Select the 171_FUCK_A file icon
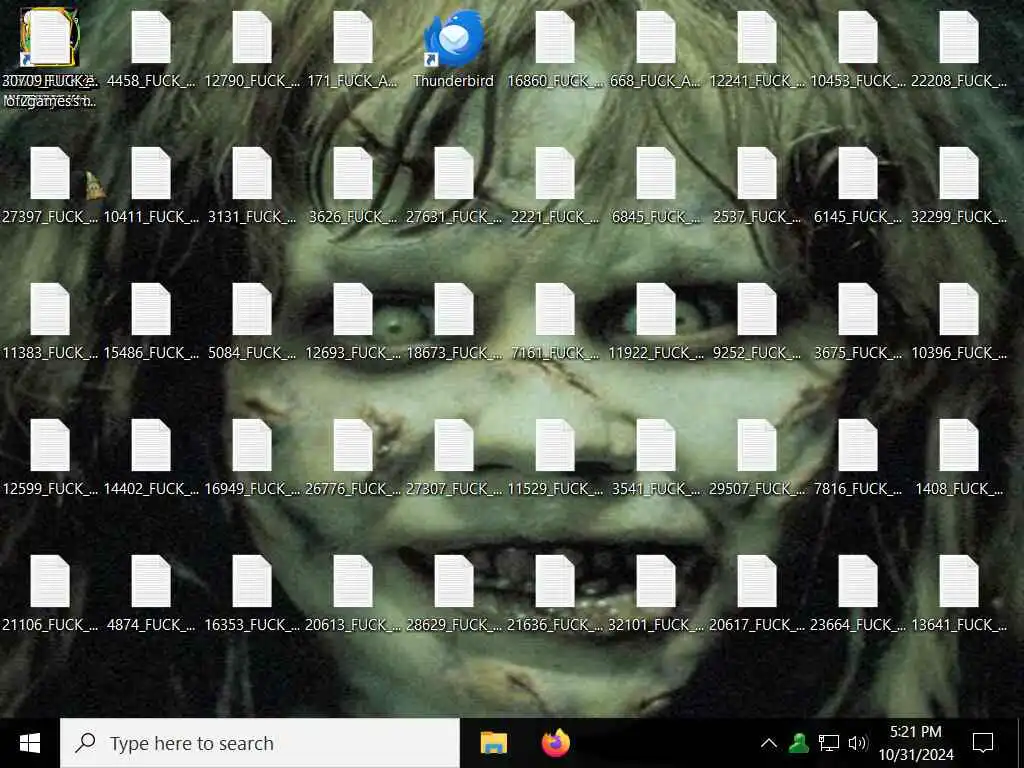Viewport: 1024px width, 768px height. coord(353,39)
